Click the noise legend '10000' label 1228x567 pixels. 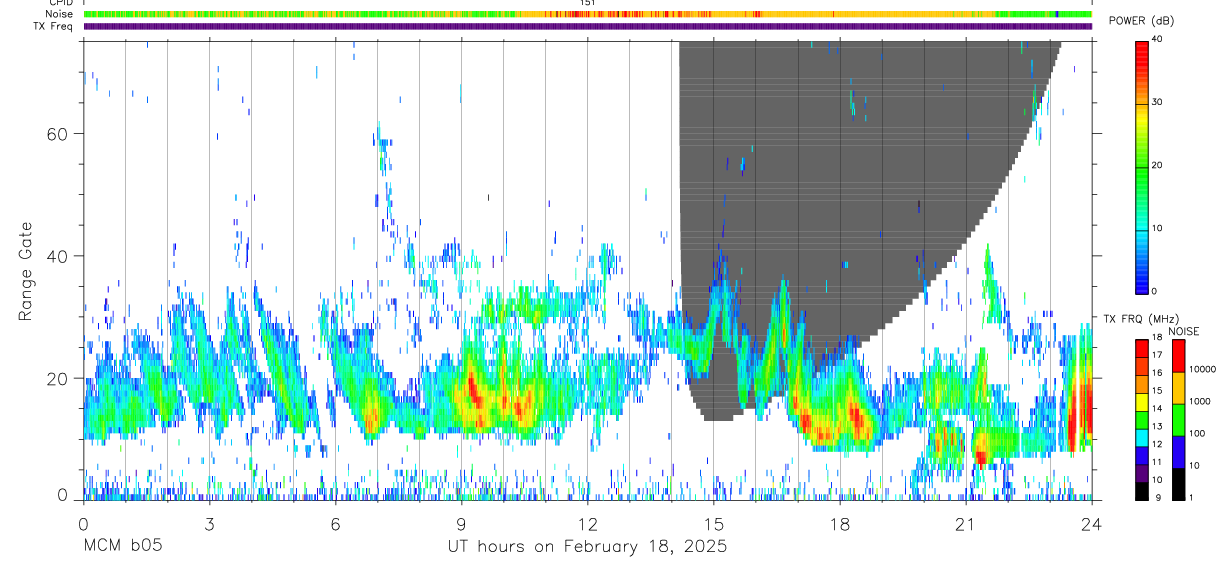(x=1202, y=369)
